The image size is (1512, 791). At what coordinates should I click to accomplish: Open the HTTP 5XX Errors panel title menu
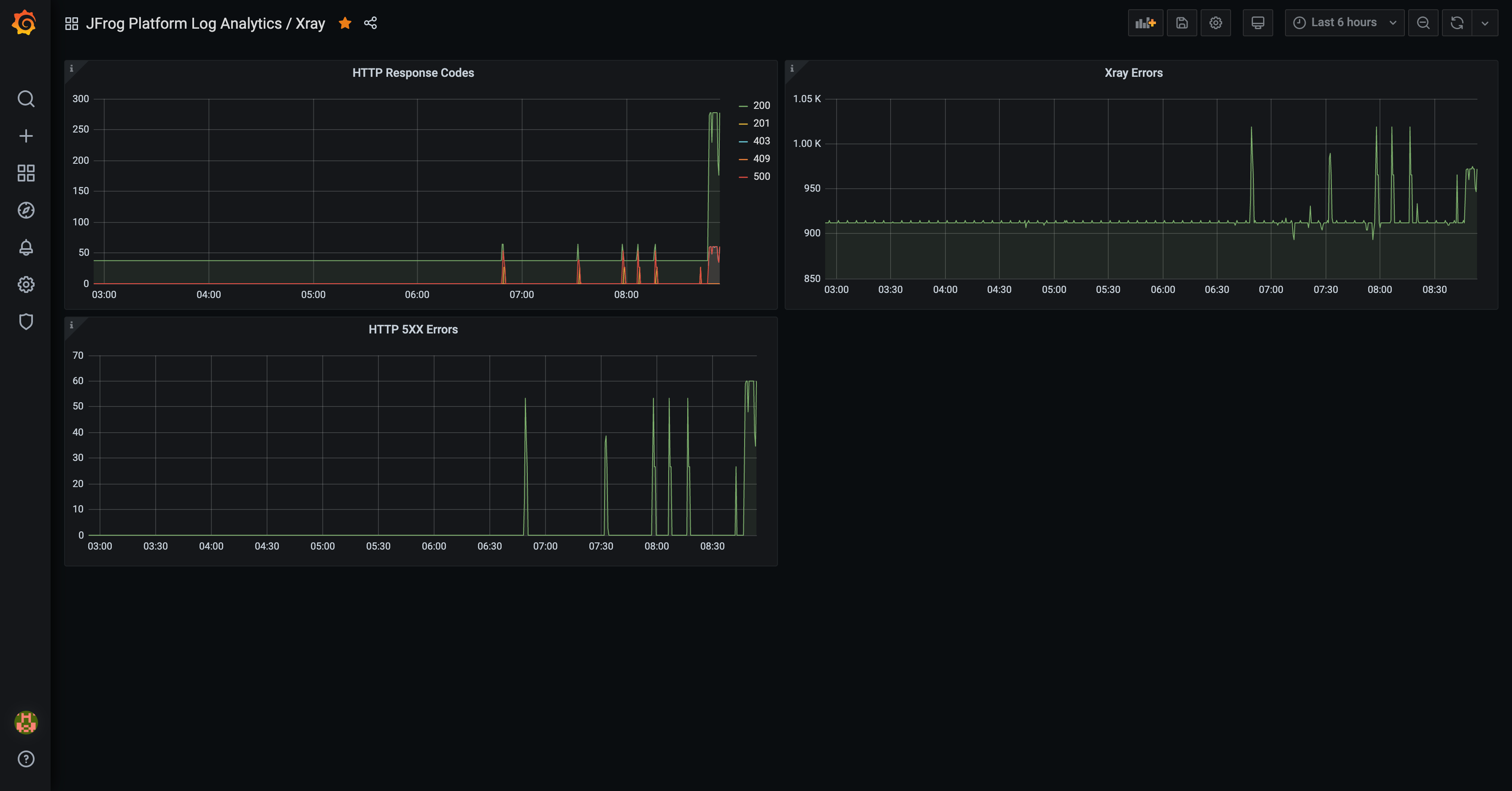point(413,329)
